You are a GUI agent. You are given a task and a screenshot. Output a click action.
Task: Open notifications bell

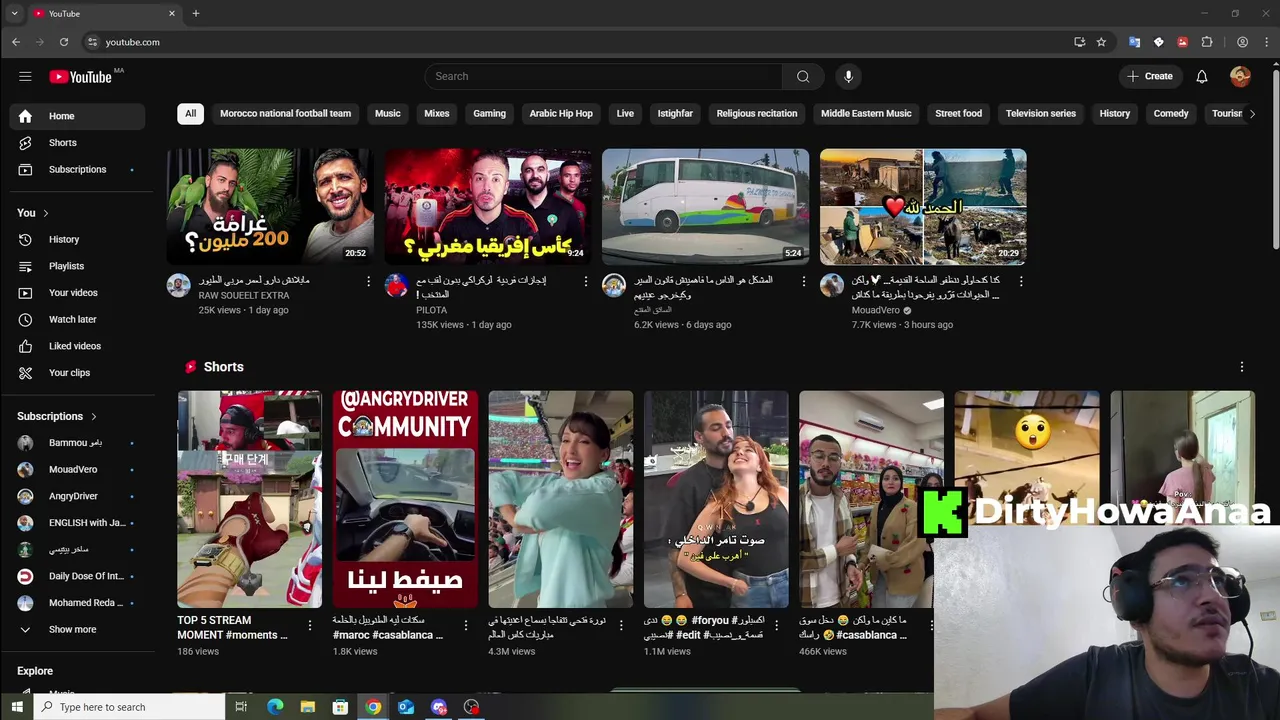1202,76
